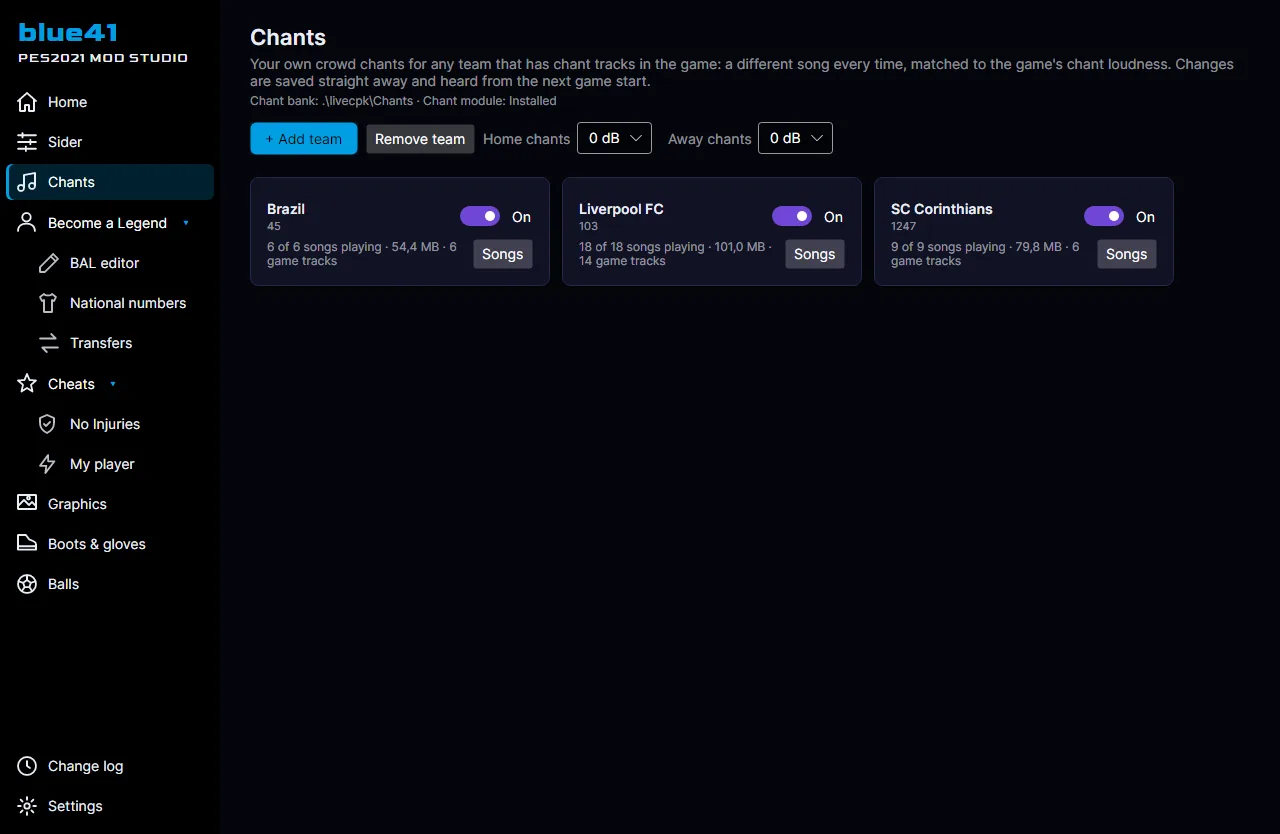Click the Settings gear icon
Screen dimensions: 1280x834
(x=27, y=806)
